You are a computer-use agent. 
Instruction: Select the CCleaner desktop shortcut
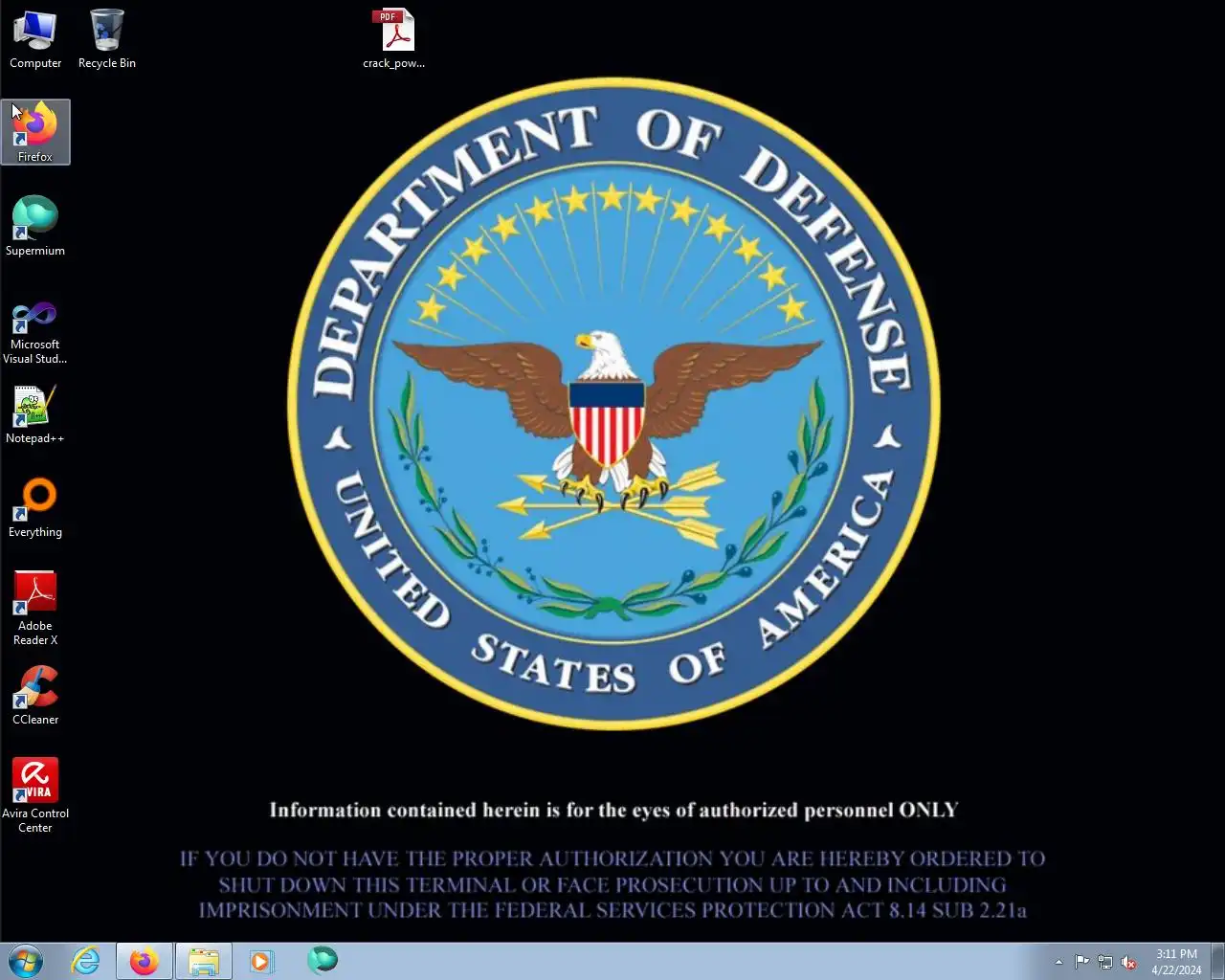(x=35, y=696)
